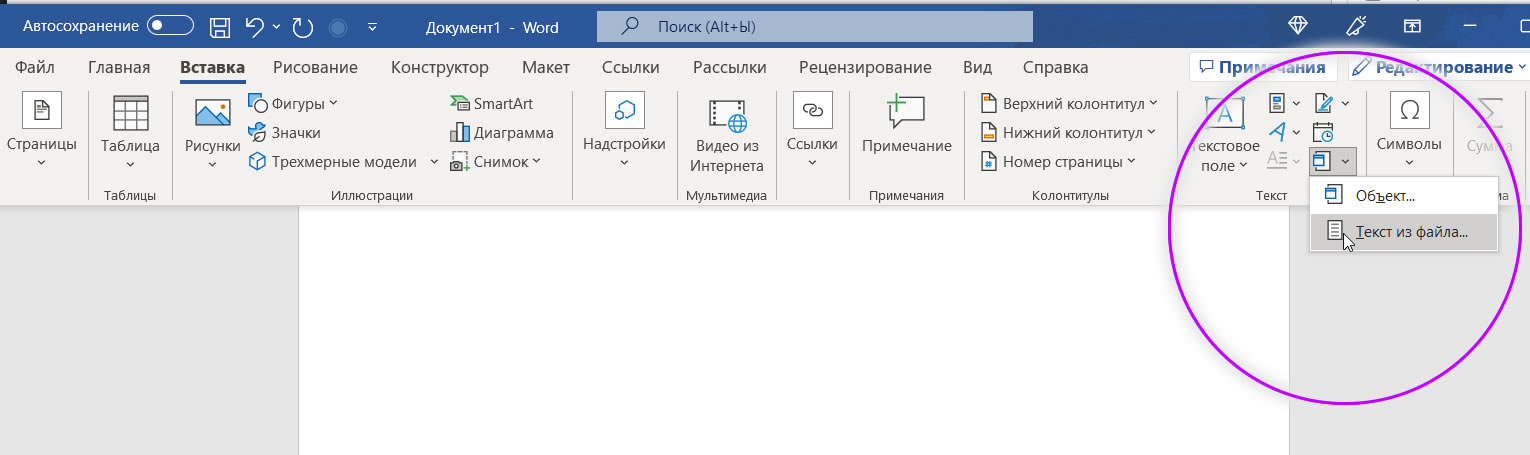Viewport: 1530px width, 455px height.
Task: Click the date and time icon
Action: point(1323,132)
